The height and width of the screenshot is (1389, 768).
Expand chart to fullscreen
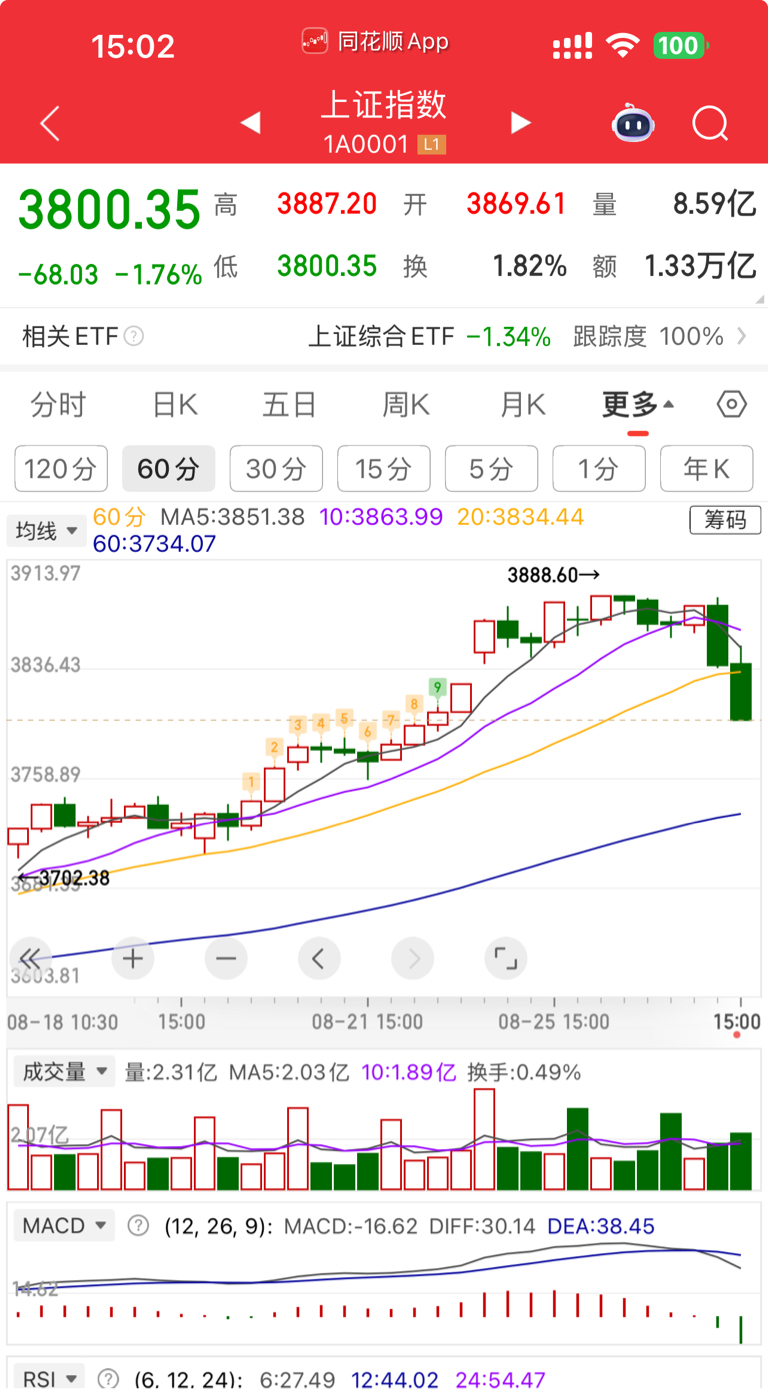click(x=506, y=959)
